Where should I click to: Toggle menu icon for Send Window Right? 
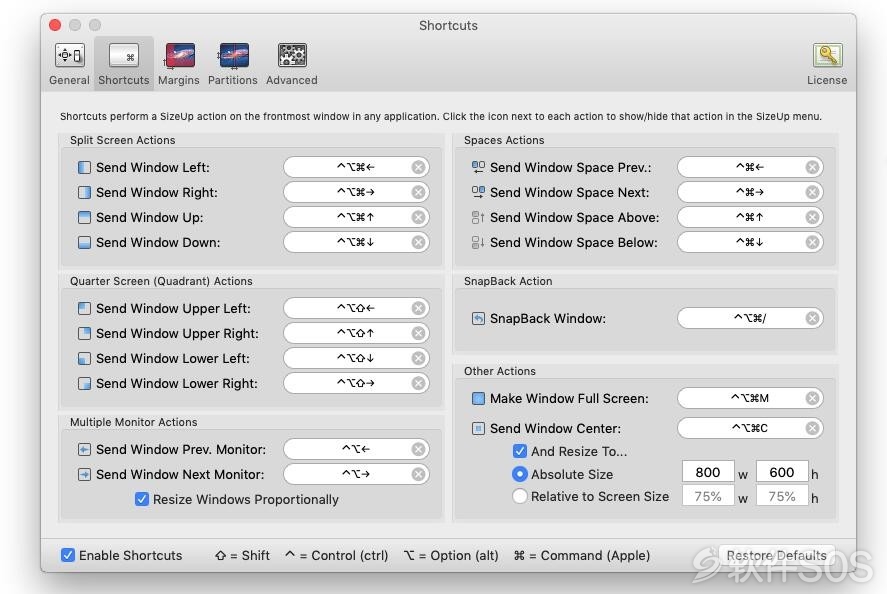pyautogui.click(x=84, y=192)
